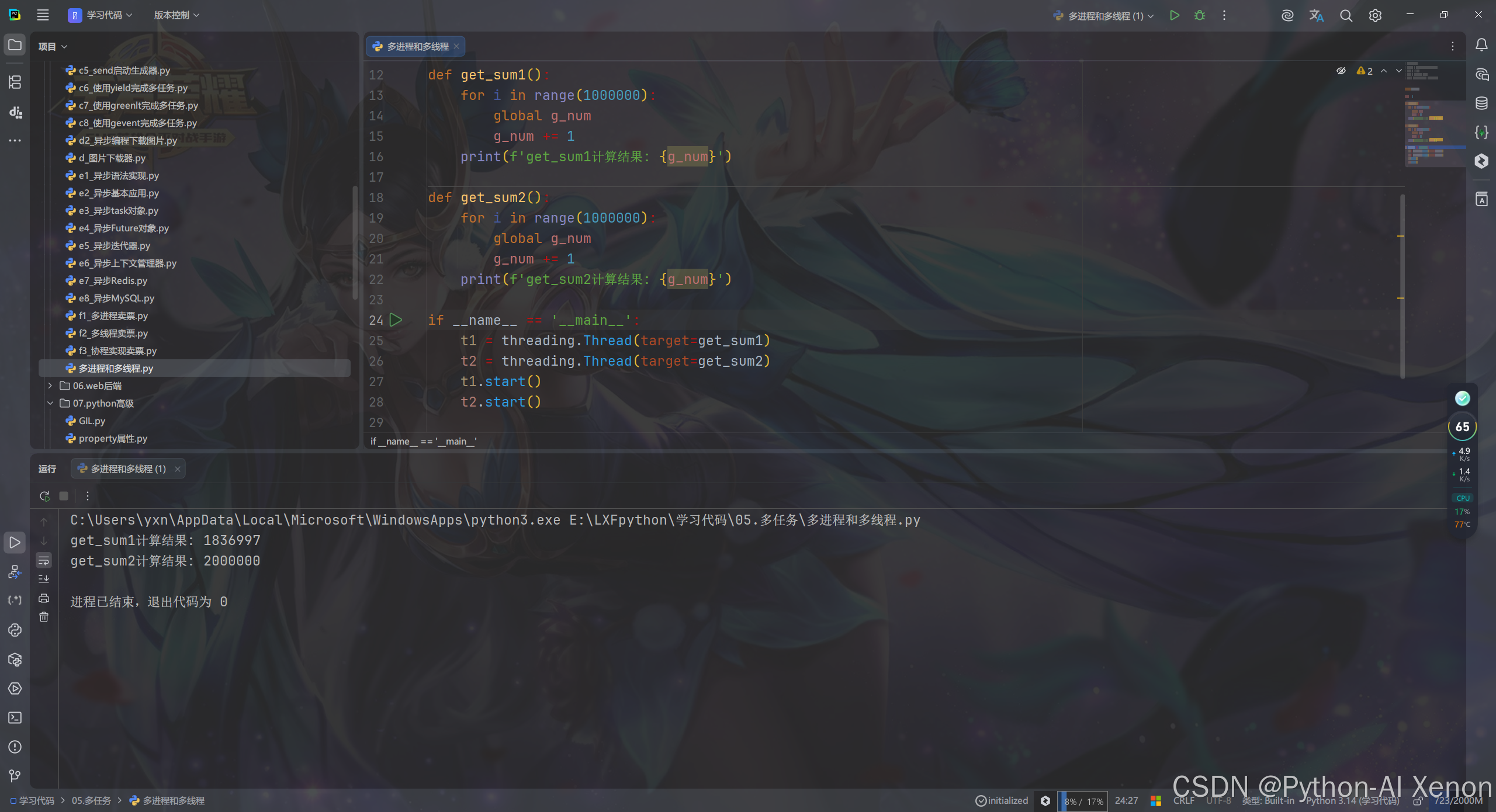Open the run configuration dropdown 多进程和多线程 (1)
Screen dimensions: 1496x812
click(1103, 16)
